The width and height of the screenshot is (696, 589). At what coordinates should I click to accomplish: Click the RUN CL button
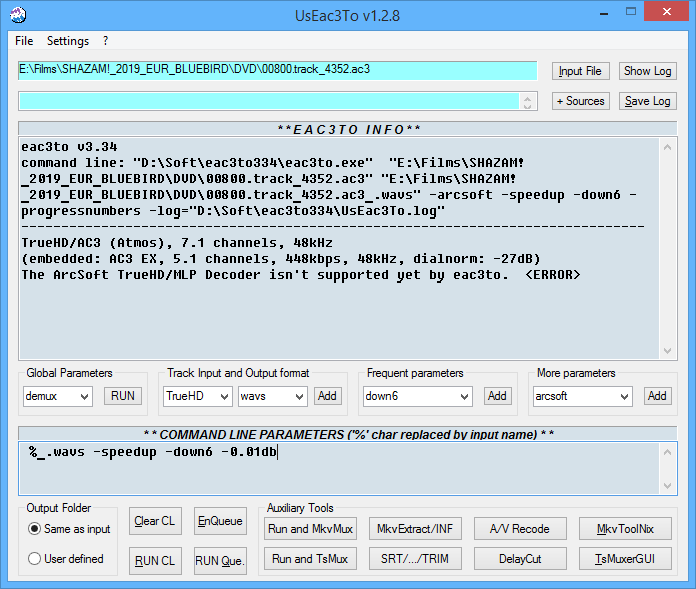pyautogui.click(x=155, y=561)
